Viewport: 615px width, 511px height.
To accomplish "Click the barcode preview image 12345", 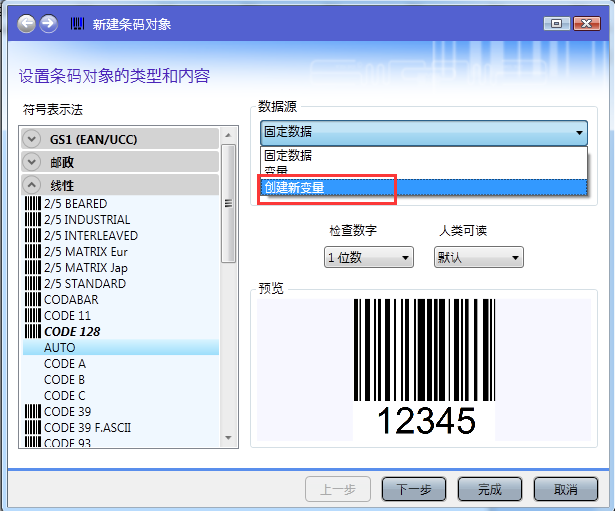I will [x=424, y=369].
